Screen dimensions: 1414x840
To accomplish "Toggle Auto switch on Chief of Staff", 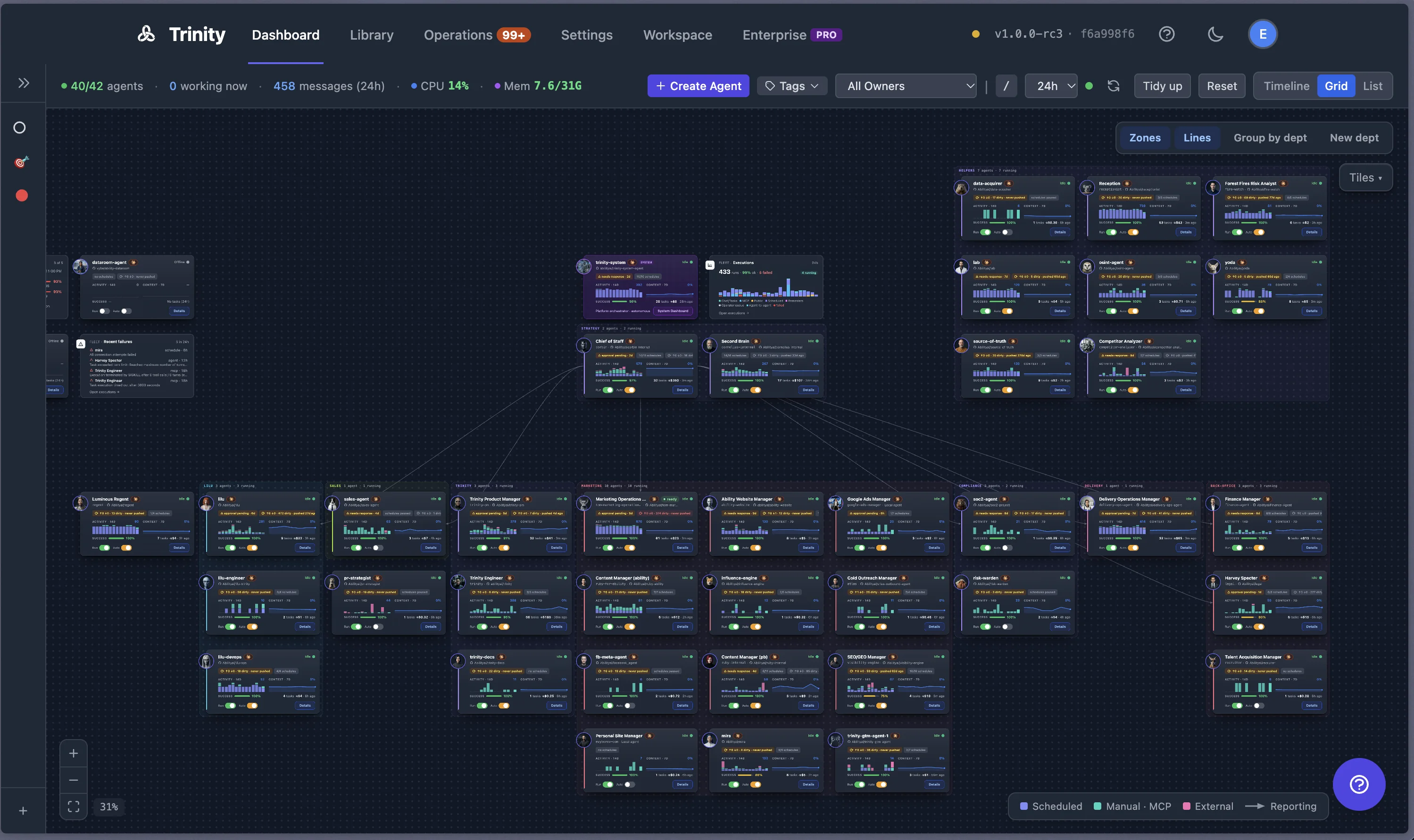I will point(630,390).
